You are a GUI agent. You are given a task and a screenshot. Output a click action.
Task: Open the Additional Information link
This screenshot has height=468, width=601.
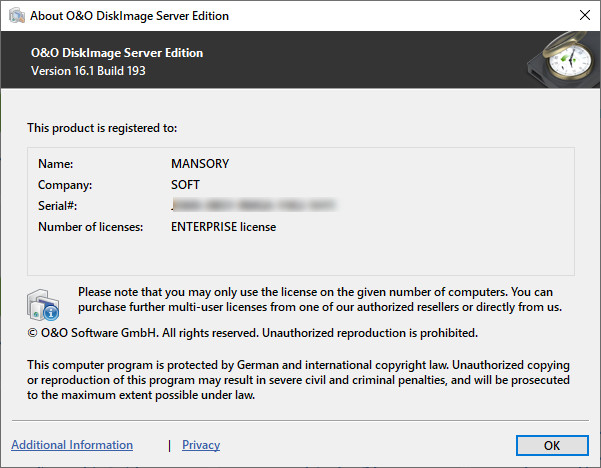(x=72, y=445)
